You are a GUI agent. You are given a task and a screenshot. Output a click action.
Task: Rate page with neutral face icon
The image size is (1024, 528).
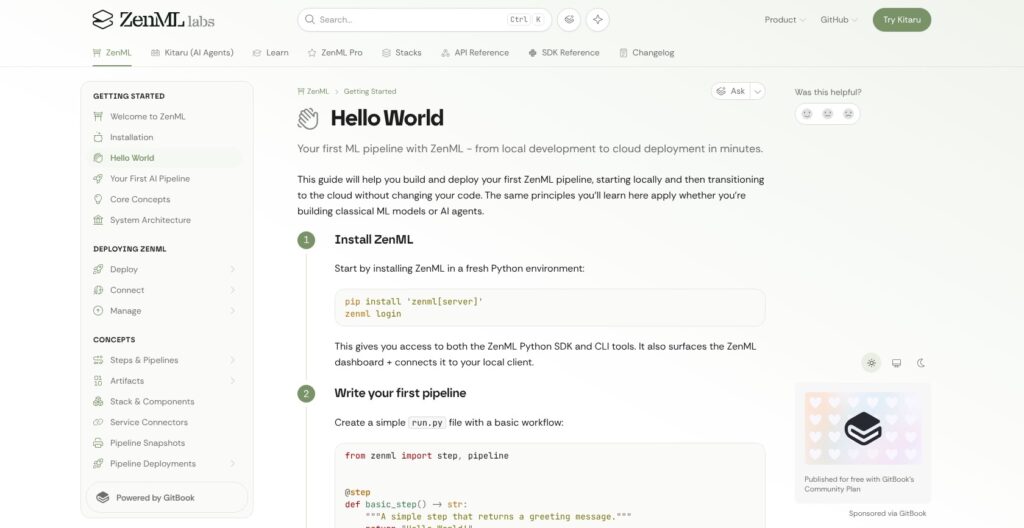click(x=827, y=114)
